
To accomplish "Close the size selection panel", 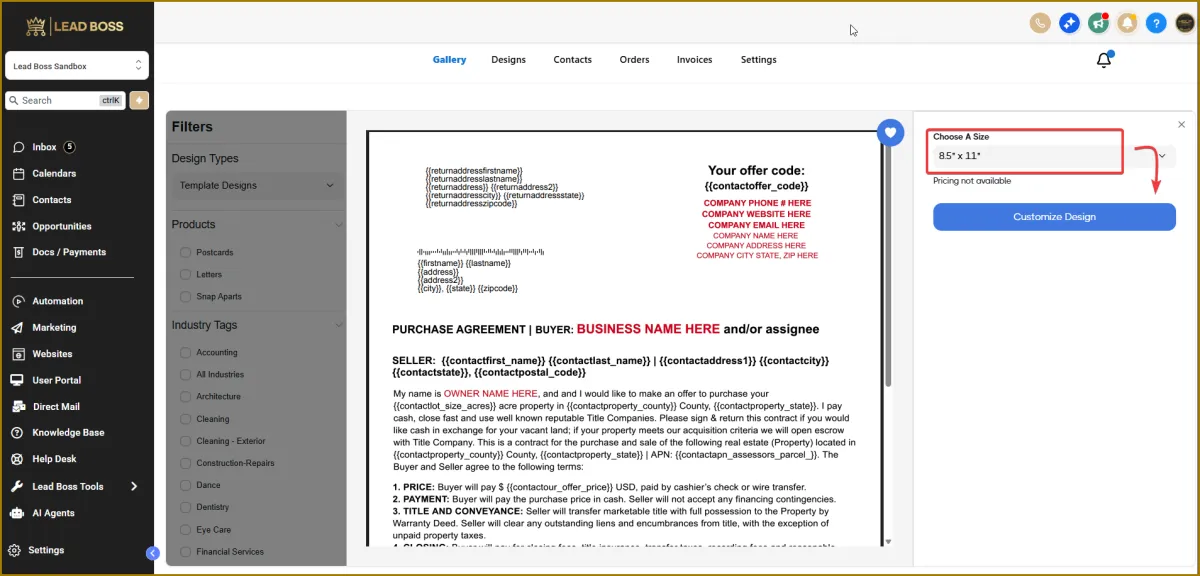I will pos(1181,124).
